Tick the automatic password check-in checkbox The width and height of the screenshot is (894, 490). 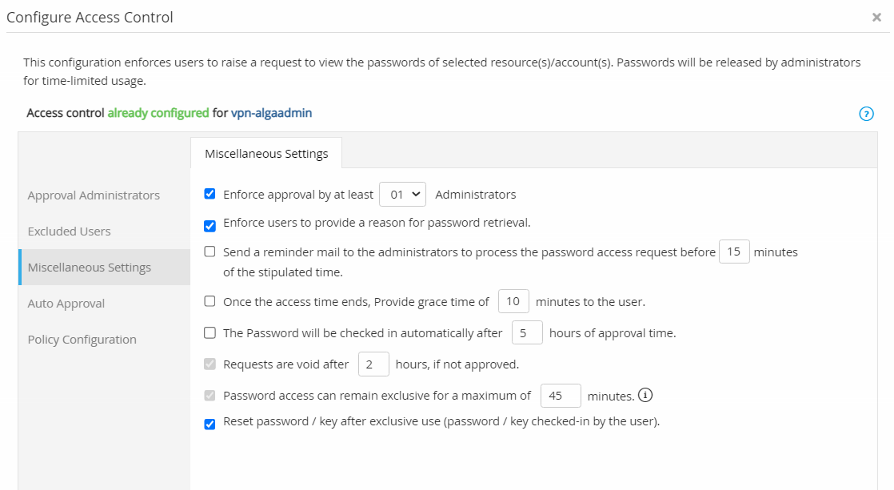click(x=210, y=333)
